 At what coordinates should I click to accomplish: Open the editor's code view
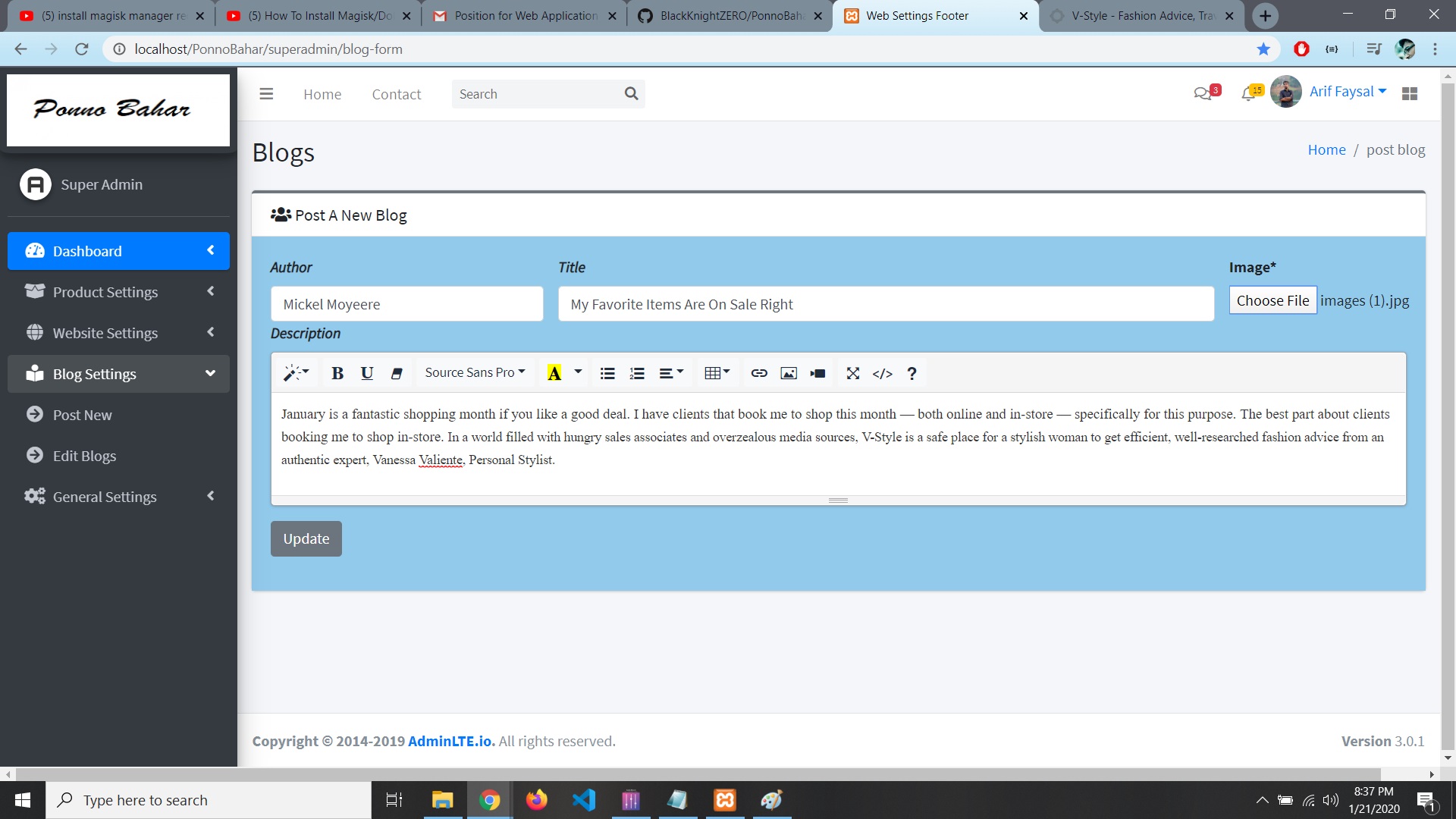(x=882, y=373)
